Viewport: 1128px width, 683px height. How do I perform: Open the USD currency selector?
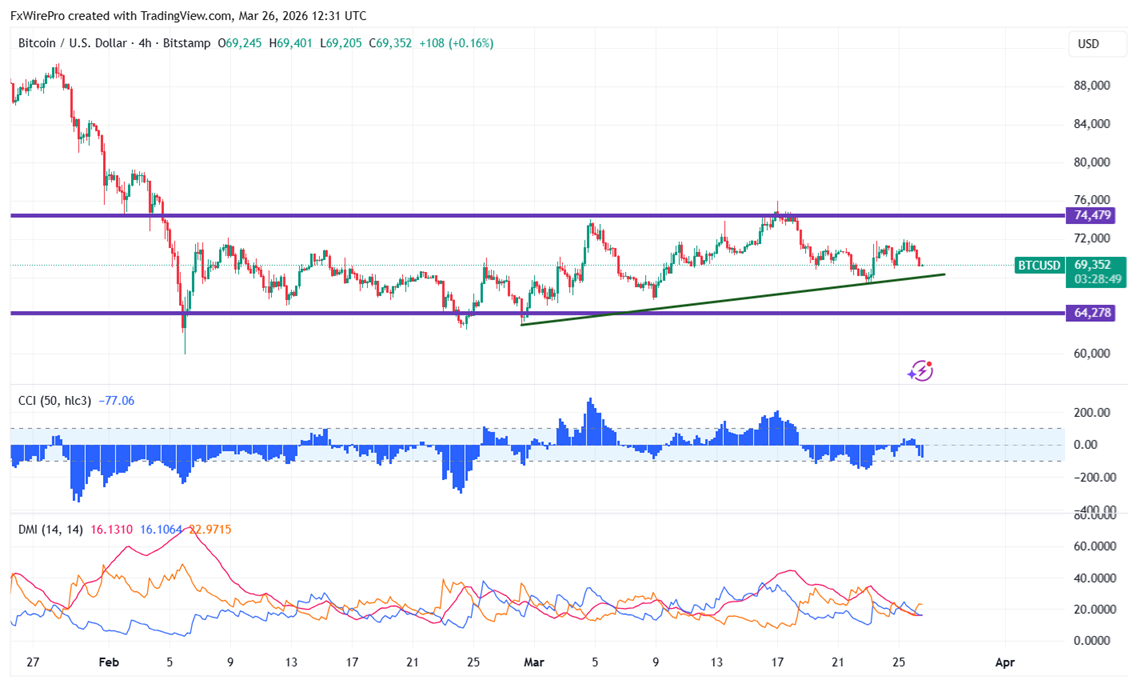tap(1096, 44)
